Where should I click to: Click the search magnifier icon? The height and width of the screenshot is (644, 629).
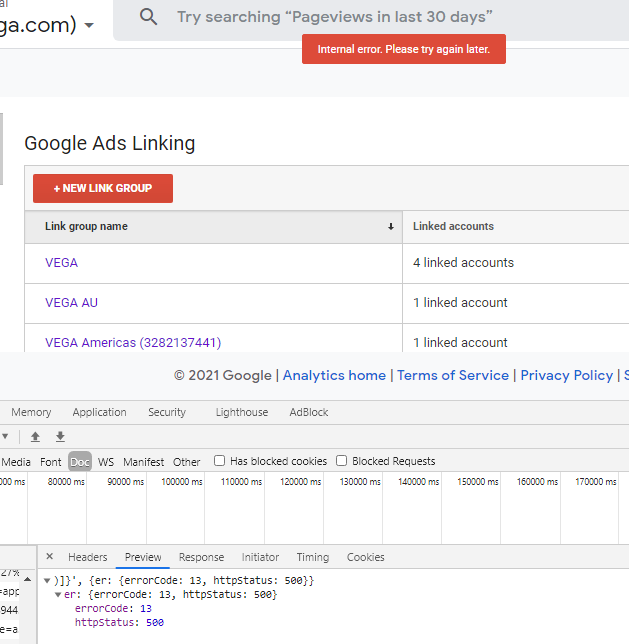click(149, 17)
